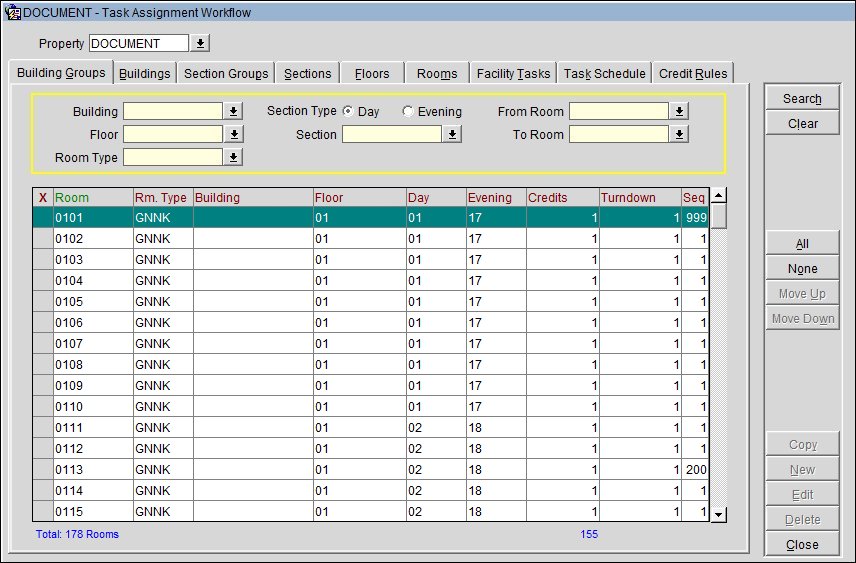
Task: Choose the Evening section type option
Action: (x=408, y=112)
